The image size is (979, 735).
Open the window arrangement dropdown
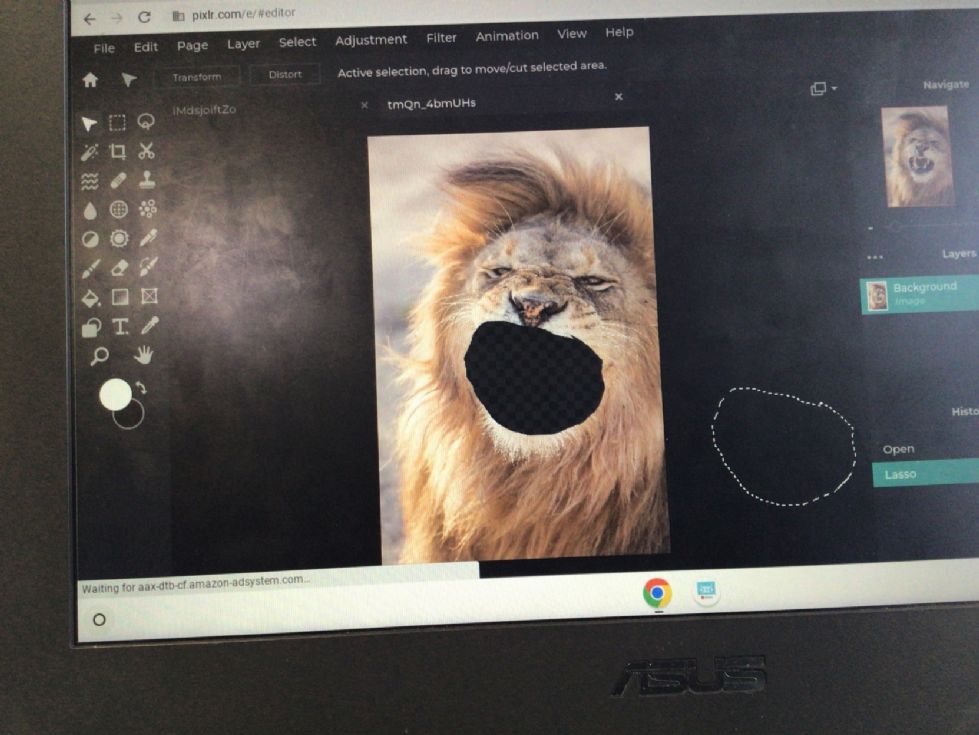tap(823, 89)
